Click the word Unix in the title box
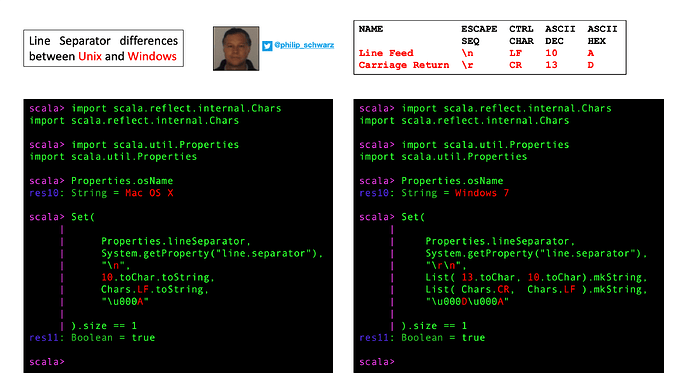 point(90,56)
